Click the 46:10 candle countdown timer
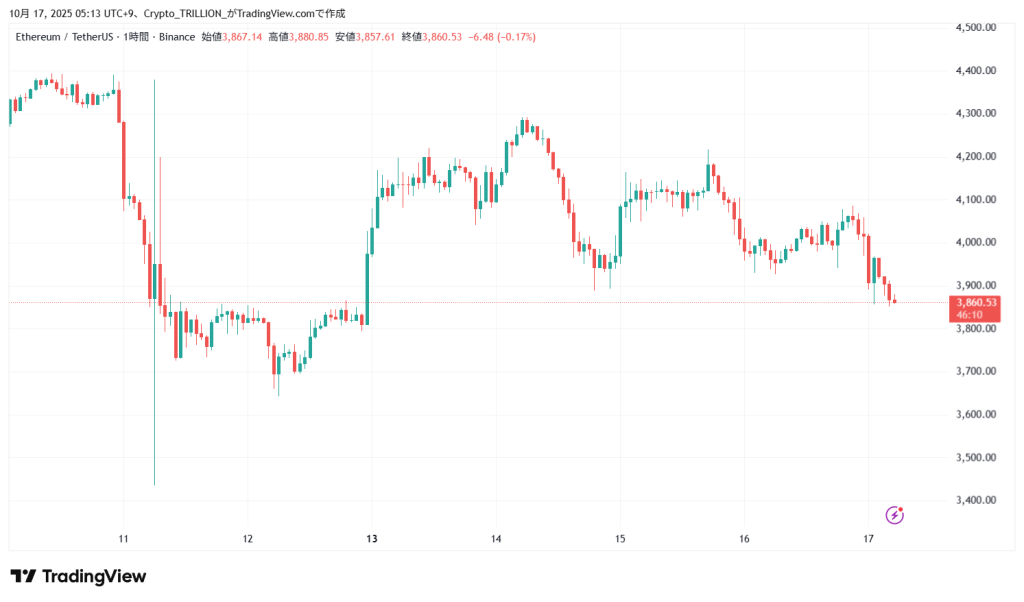Screen dimensions: 1024x602 [969, 314]
